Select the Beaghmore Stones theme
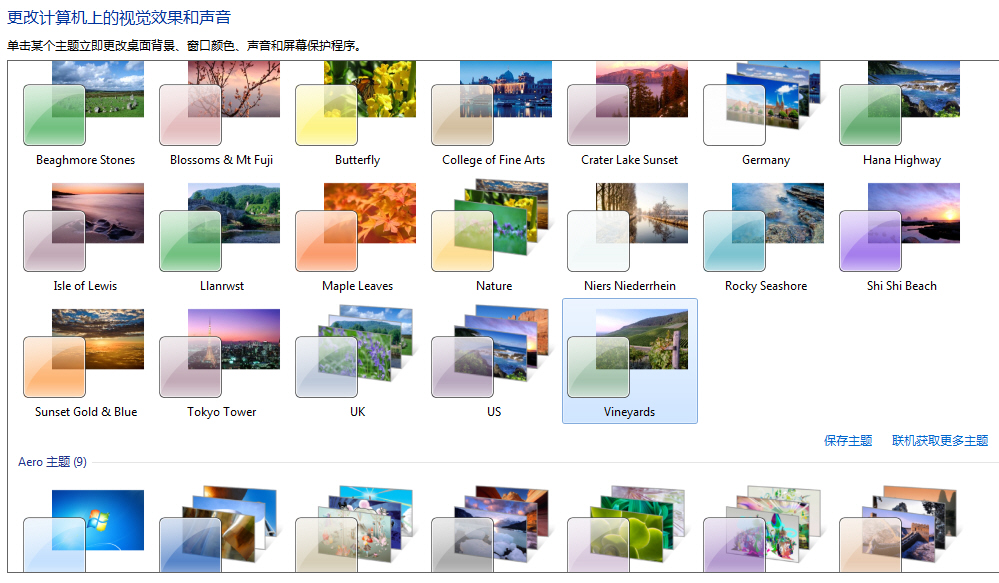 pos(83,110)
